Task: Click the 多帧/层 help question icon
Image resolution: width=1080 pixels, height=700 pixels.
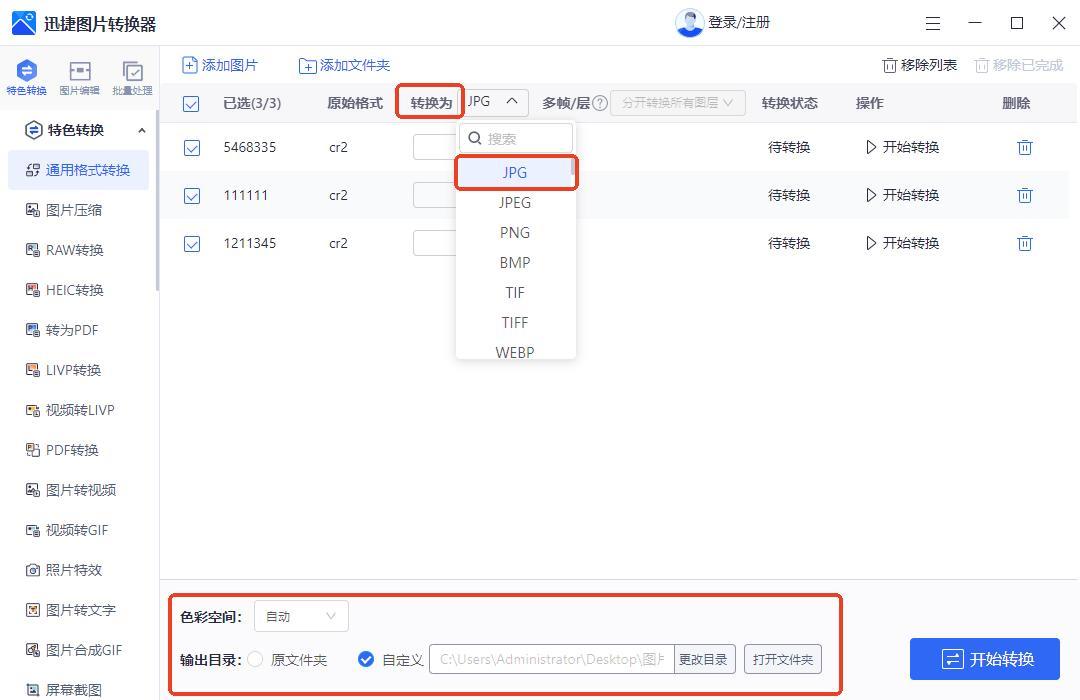Action: click(x=600, y=103)
